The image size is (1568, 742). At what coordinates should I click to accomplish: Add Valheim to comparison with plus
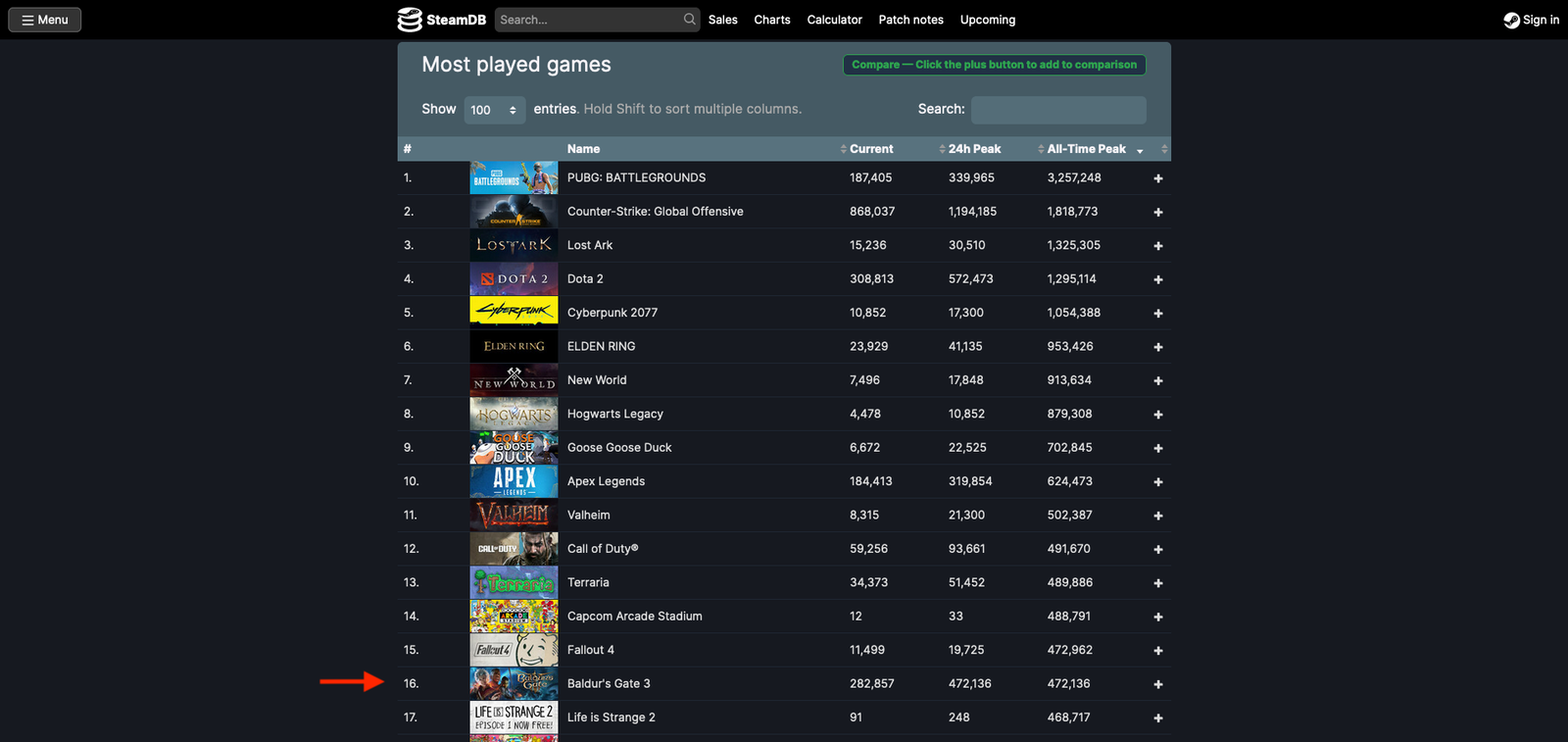tap(1158, 516)
